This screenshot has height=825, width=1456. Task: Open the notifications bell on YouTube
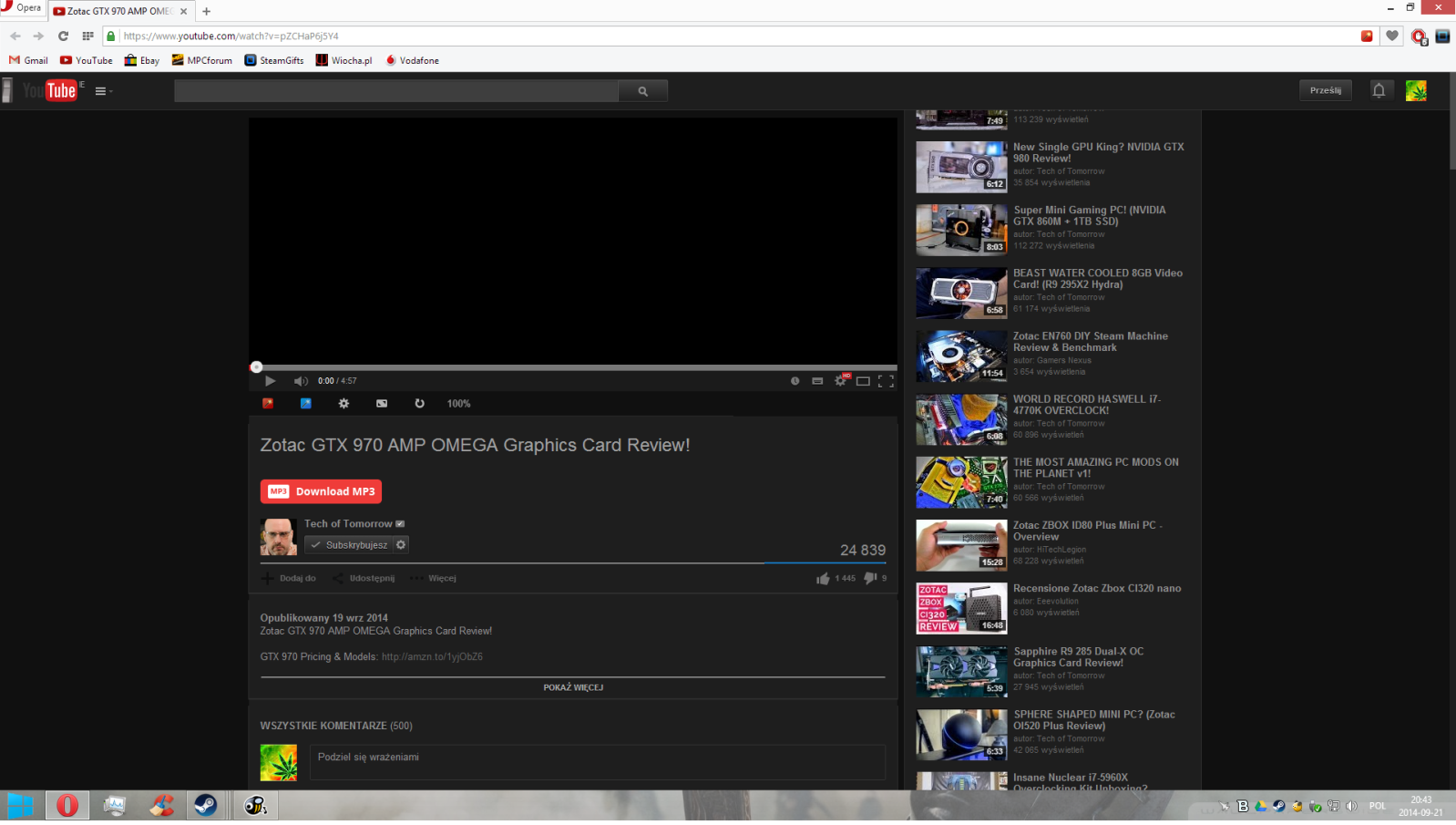click(1379, 90)
